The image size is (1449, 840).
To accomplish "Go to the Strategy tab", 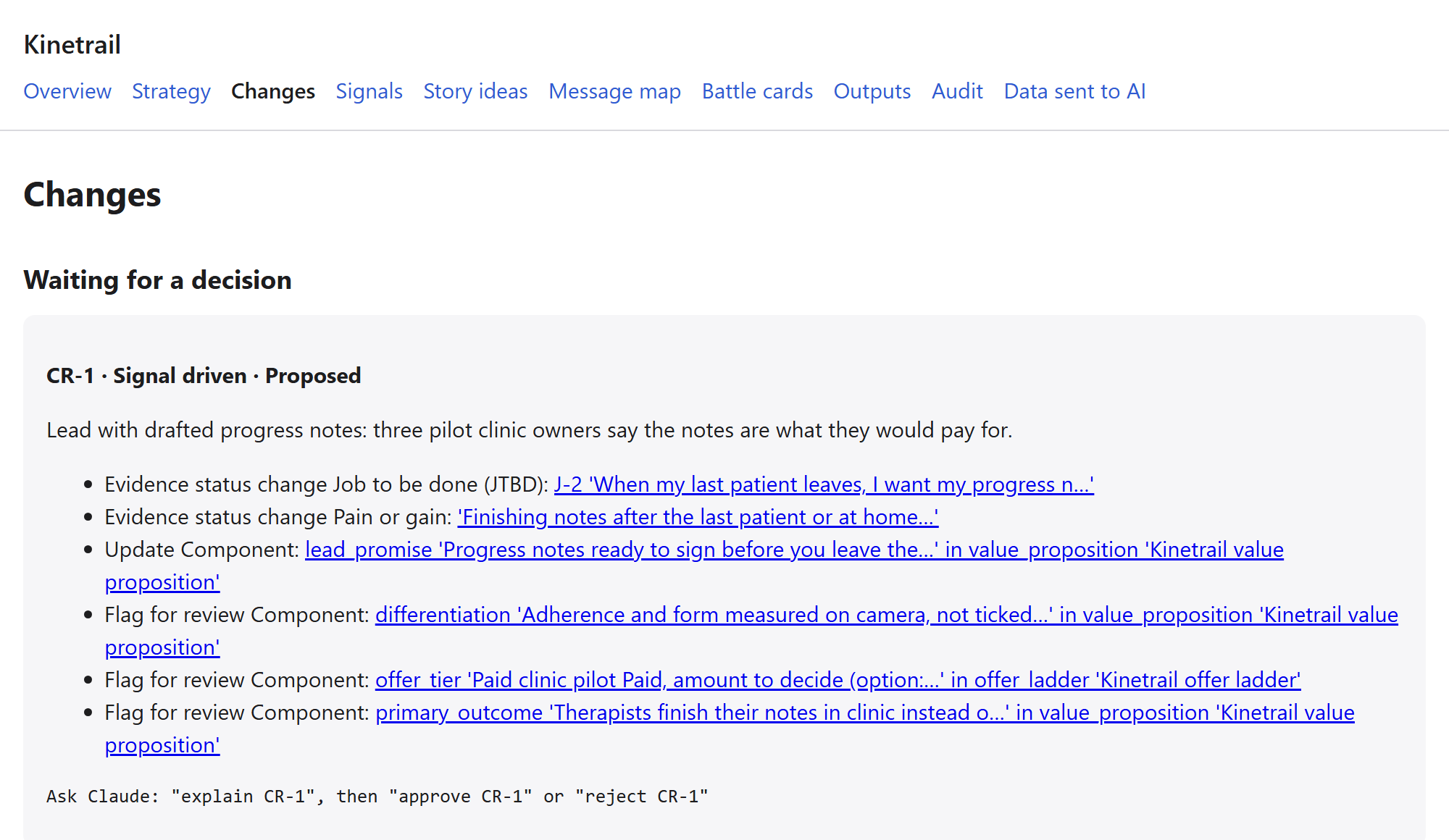I will click(x=171, y=91).
